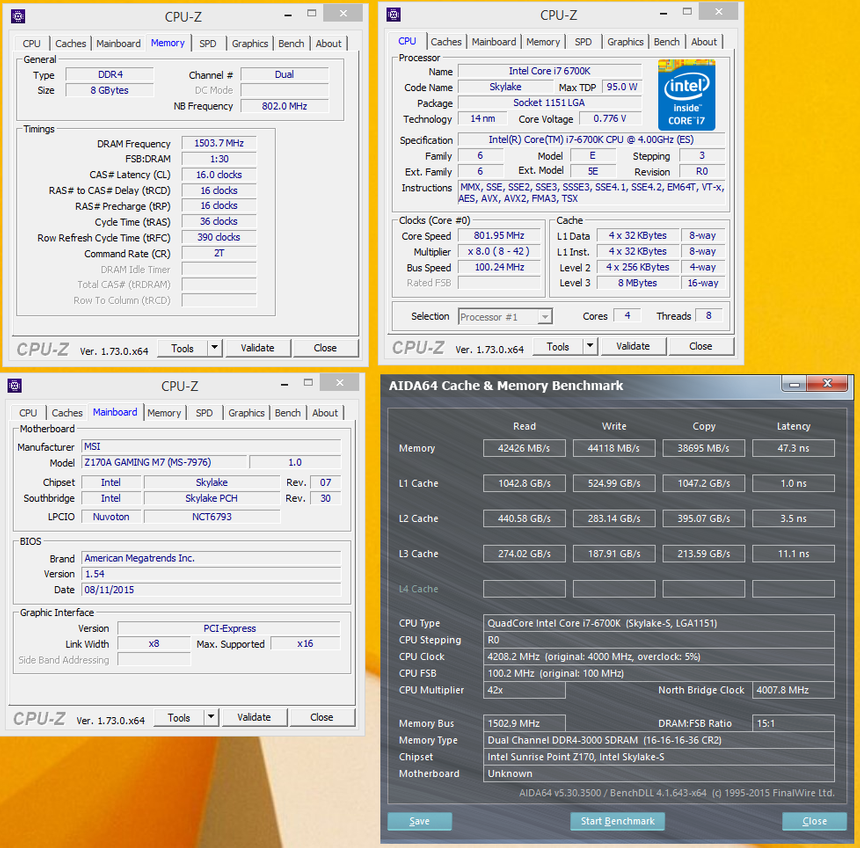This screenshot has width=860, height=848.
Task: Switch to the Caches tab in the Mainboard window
Action: [x=67, y=412]
